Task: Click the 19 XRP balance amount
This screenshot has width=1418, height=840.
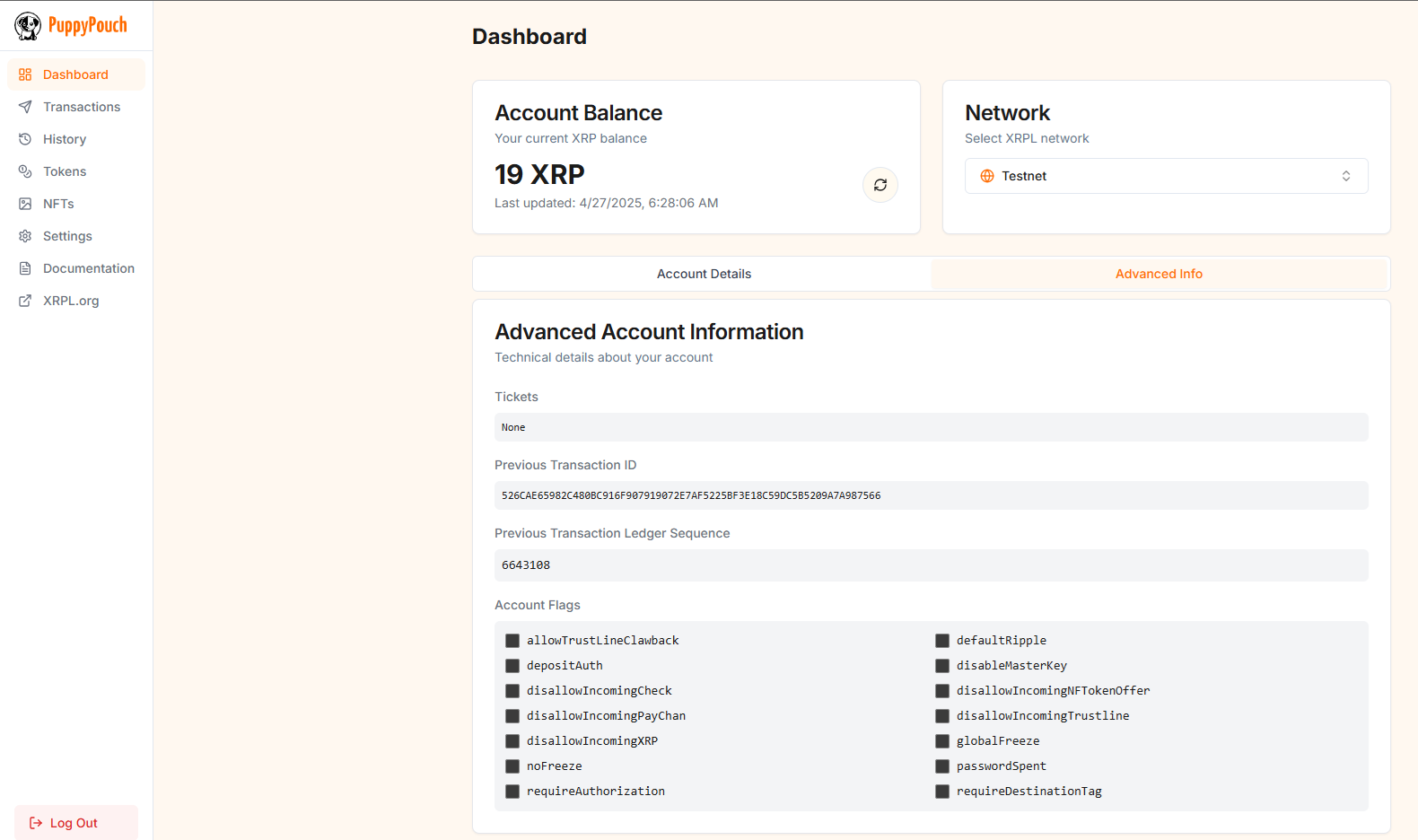Action: 539,174
